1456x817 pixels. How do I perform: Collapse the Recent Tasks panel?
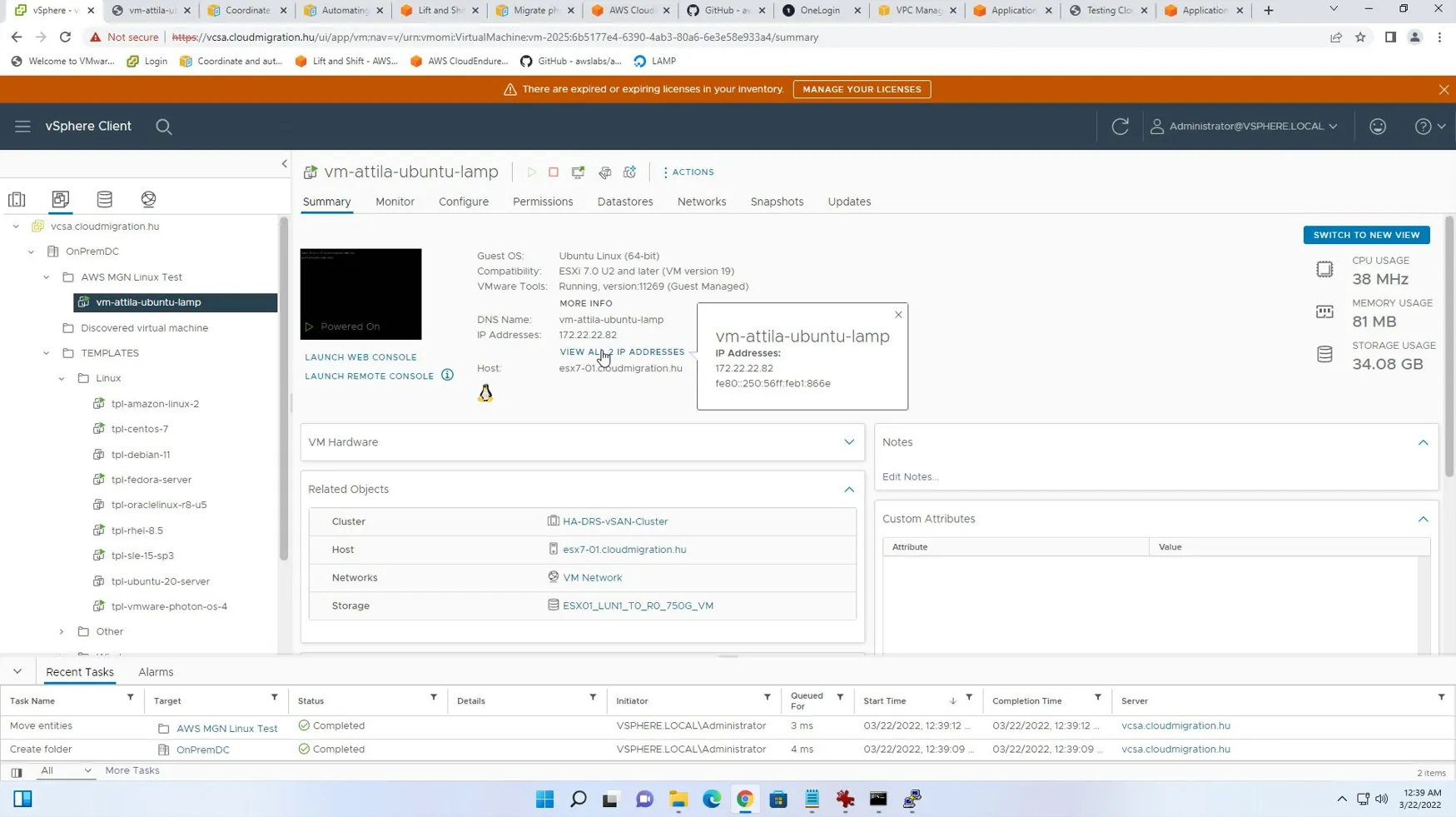coord(17,671)
